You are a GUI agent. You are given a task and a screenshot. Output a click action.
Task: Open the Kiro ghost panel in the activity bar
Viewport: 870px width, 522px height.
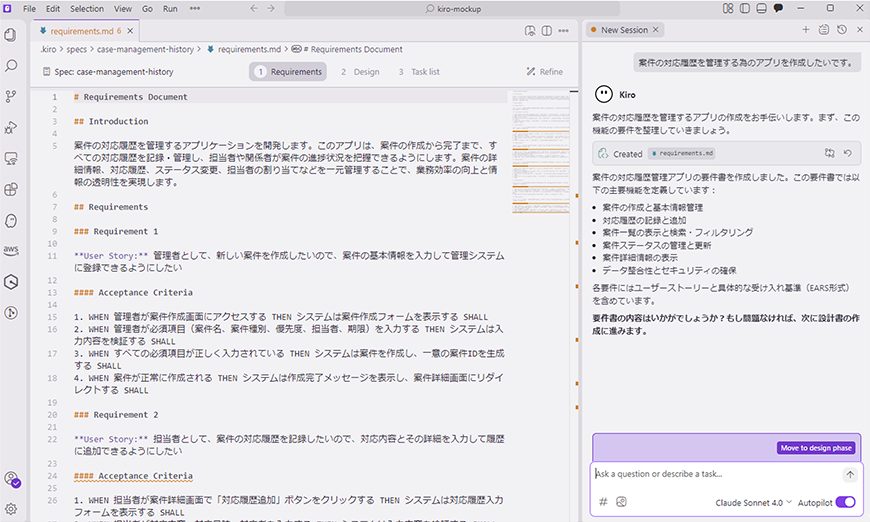[11, 220]
